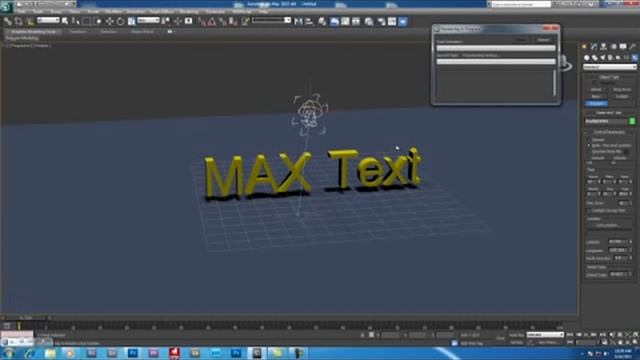Image resolution: width=640 pixels, height=360 pixels.
Task: Collapse the Object Type rollout
Action: point(609,77)
